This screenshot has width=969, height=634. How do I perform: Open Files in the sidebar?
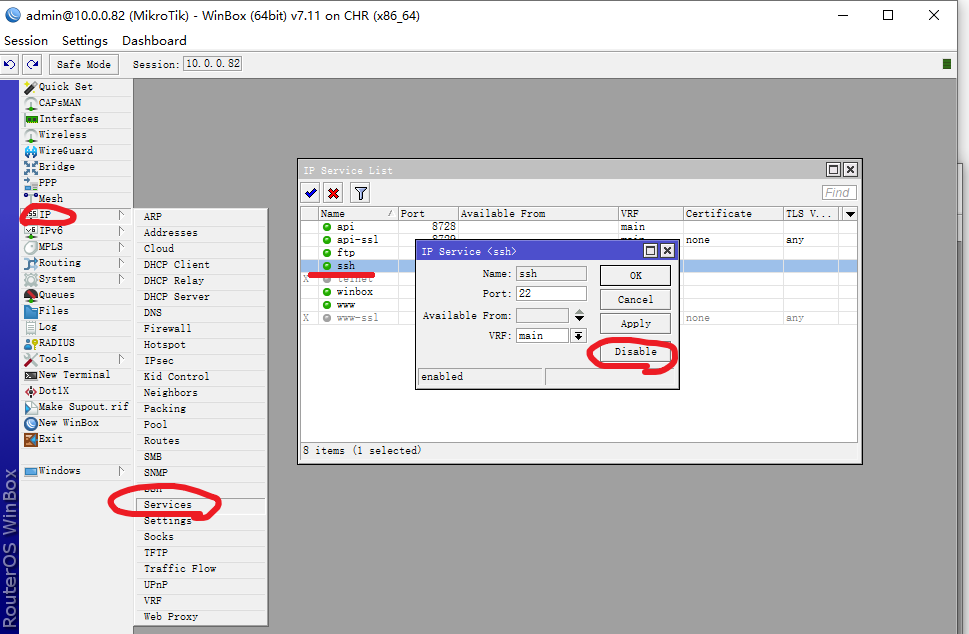77,311
